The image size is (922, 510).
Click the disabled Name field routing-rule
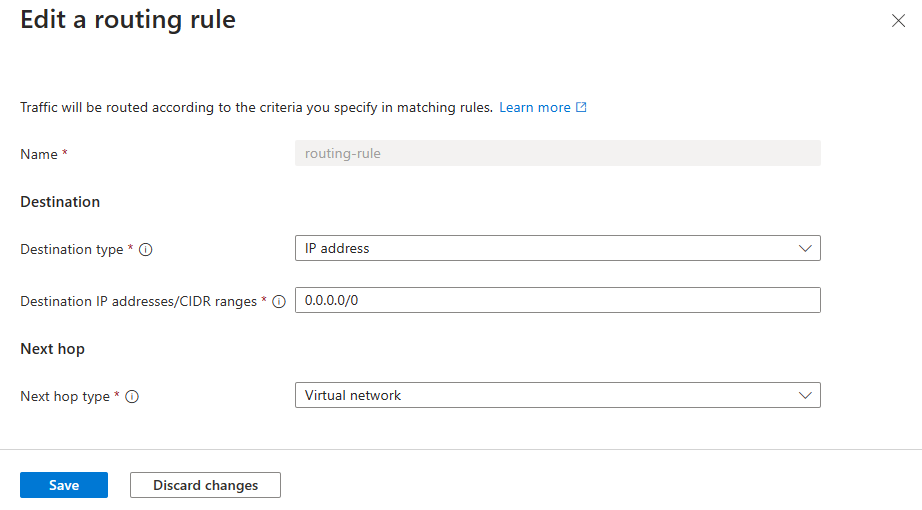coord(557,154)
